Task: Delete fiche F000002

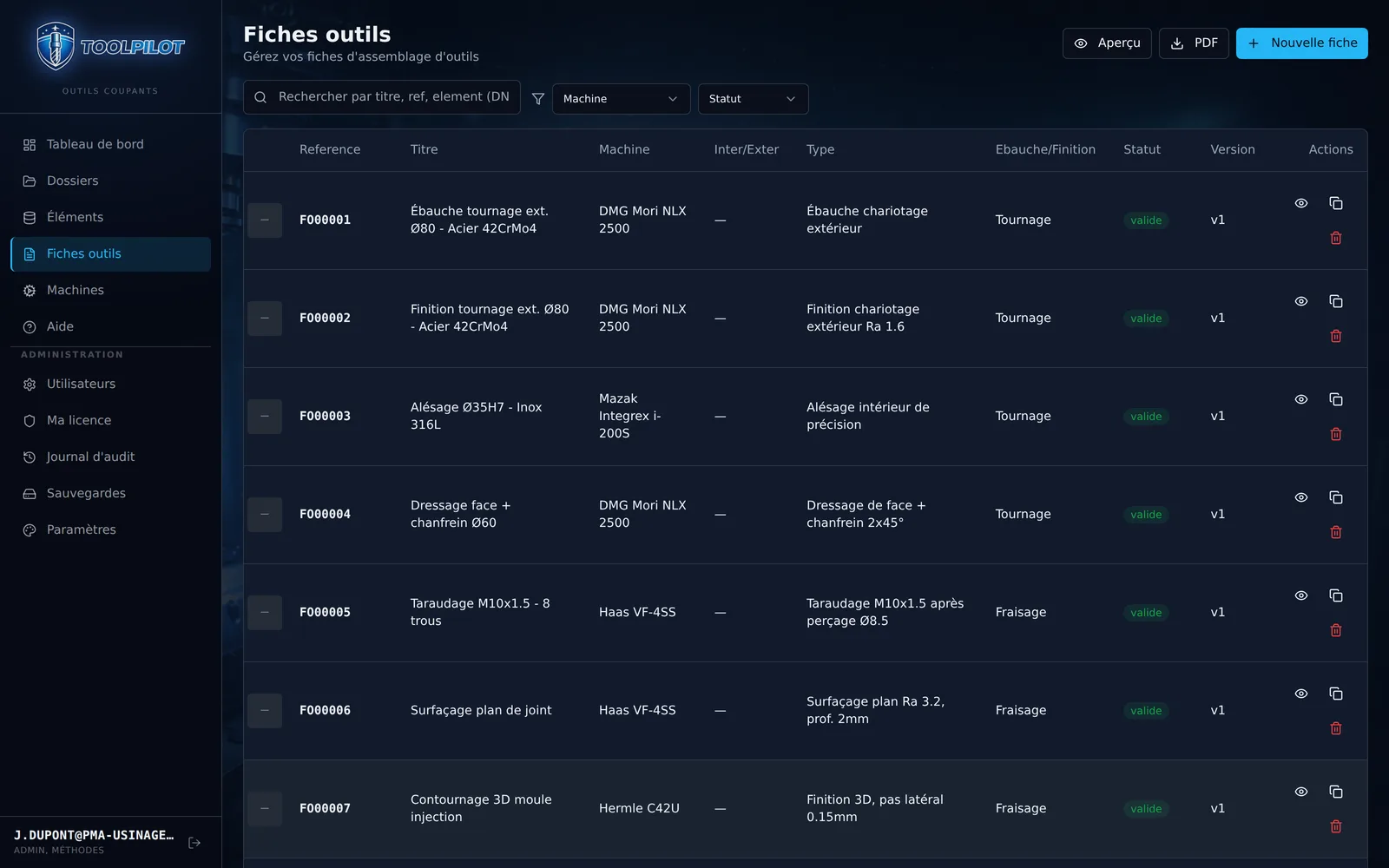Action: pos(1336,336)
